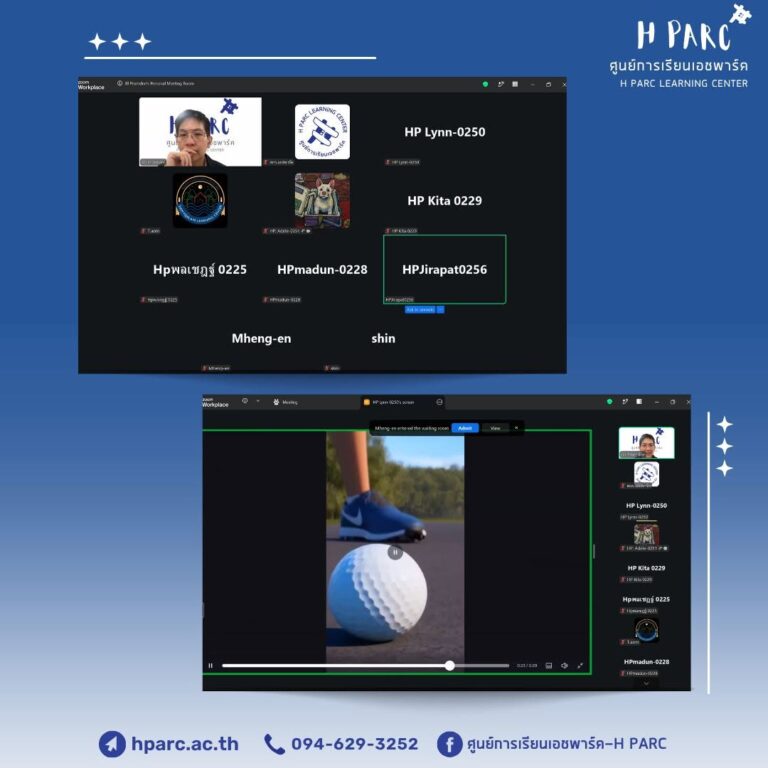Select dark circular logo thumbnail in lower sidebar
The image size is (768, 768).
(x=647, y=630)
